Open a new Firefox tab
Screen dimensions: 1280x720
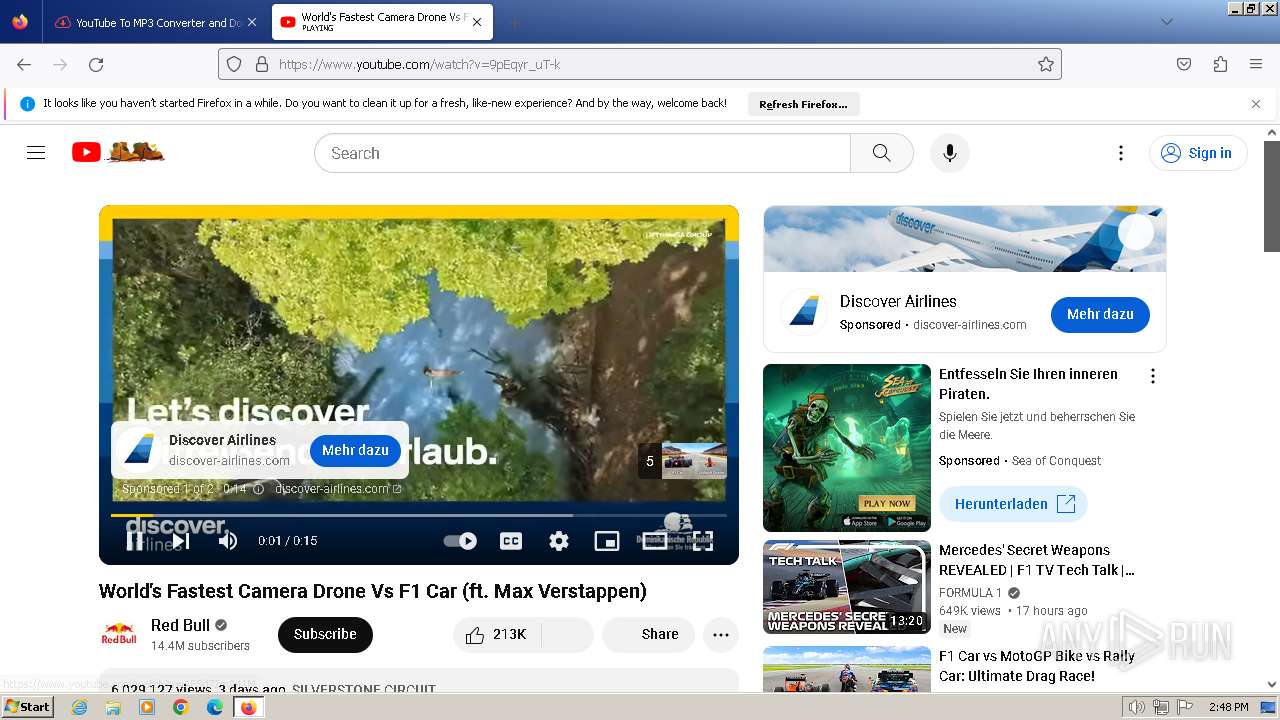(x=514, y=22)
